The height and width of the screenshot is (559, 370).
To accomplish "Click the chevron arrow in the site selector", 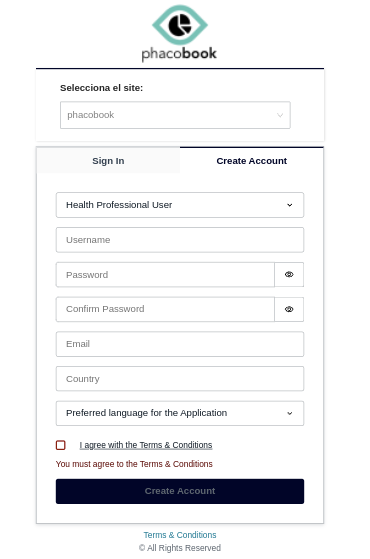I will click(280, 115).
